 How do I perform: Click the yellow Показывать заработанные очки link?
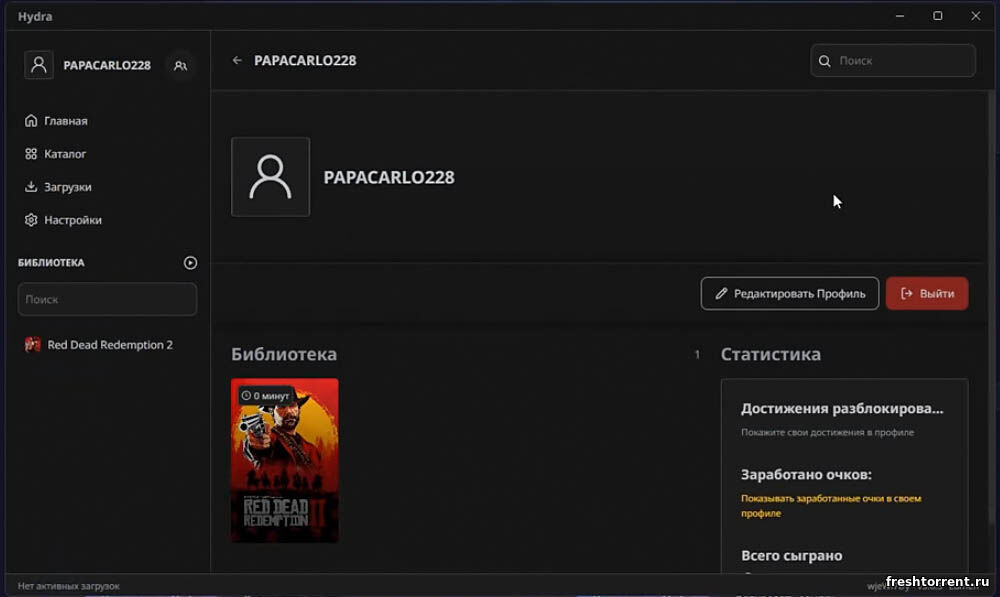831,505
